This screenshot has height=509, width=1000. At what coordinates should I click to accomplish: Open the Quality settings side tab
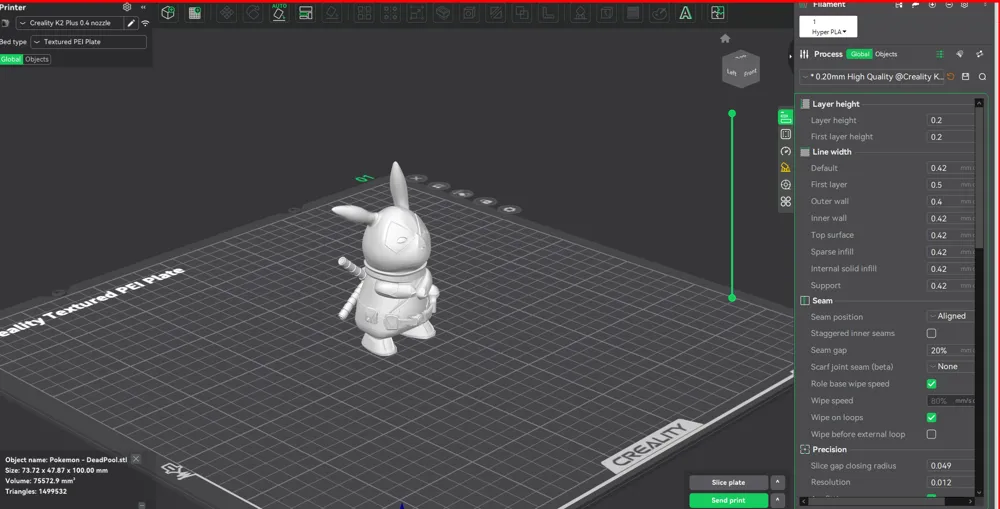click(x=785, y=117)
